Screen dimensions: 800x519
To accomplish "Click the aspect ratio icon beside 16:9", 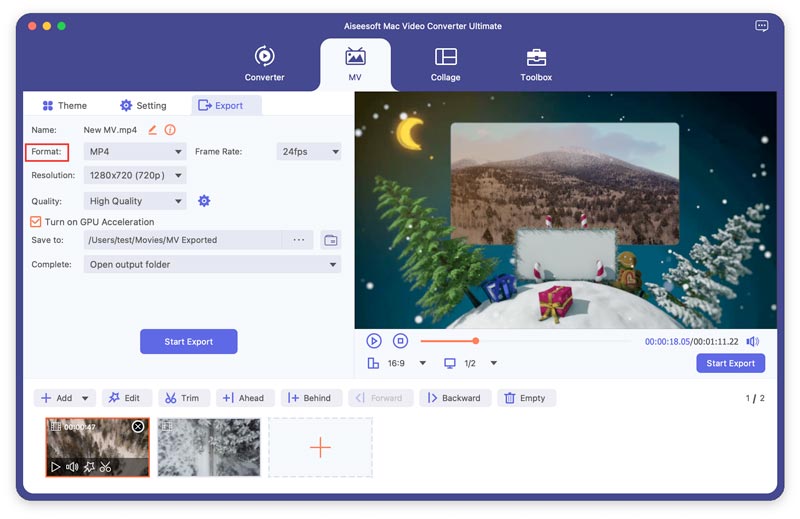I will point(373,363).
